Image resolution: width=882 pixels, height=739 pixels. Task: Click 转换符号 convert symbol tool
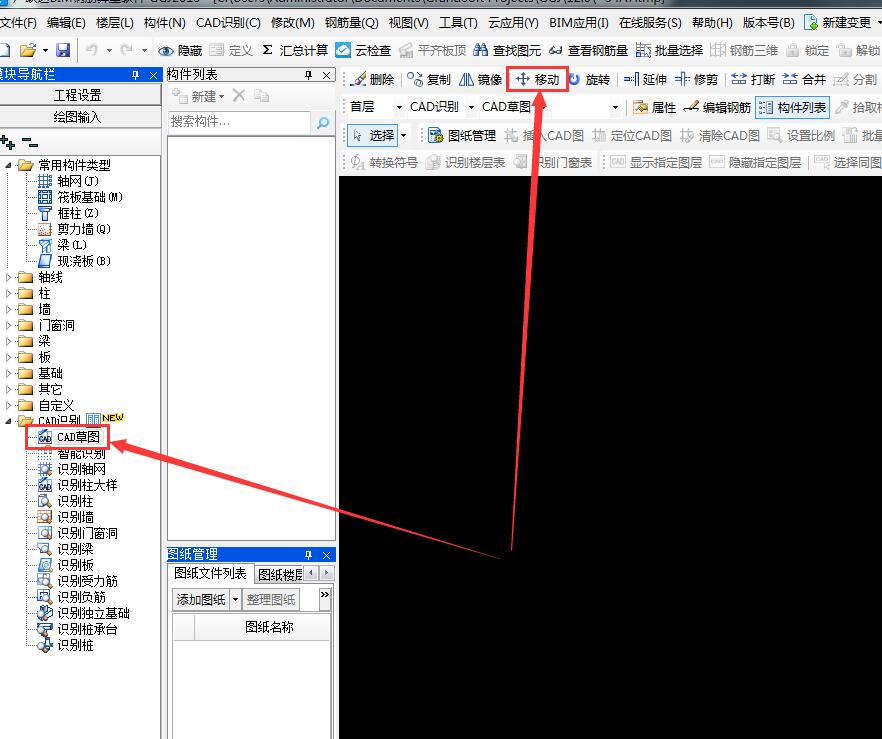[384, 163]
